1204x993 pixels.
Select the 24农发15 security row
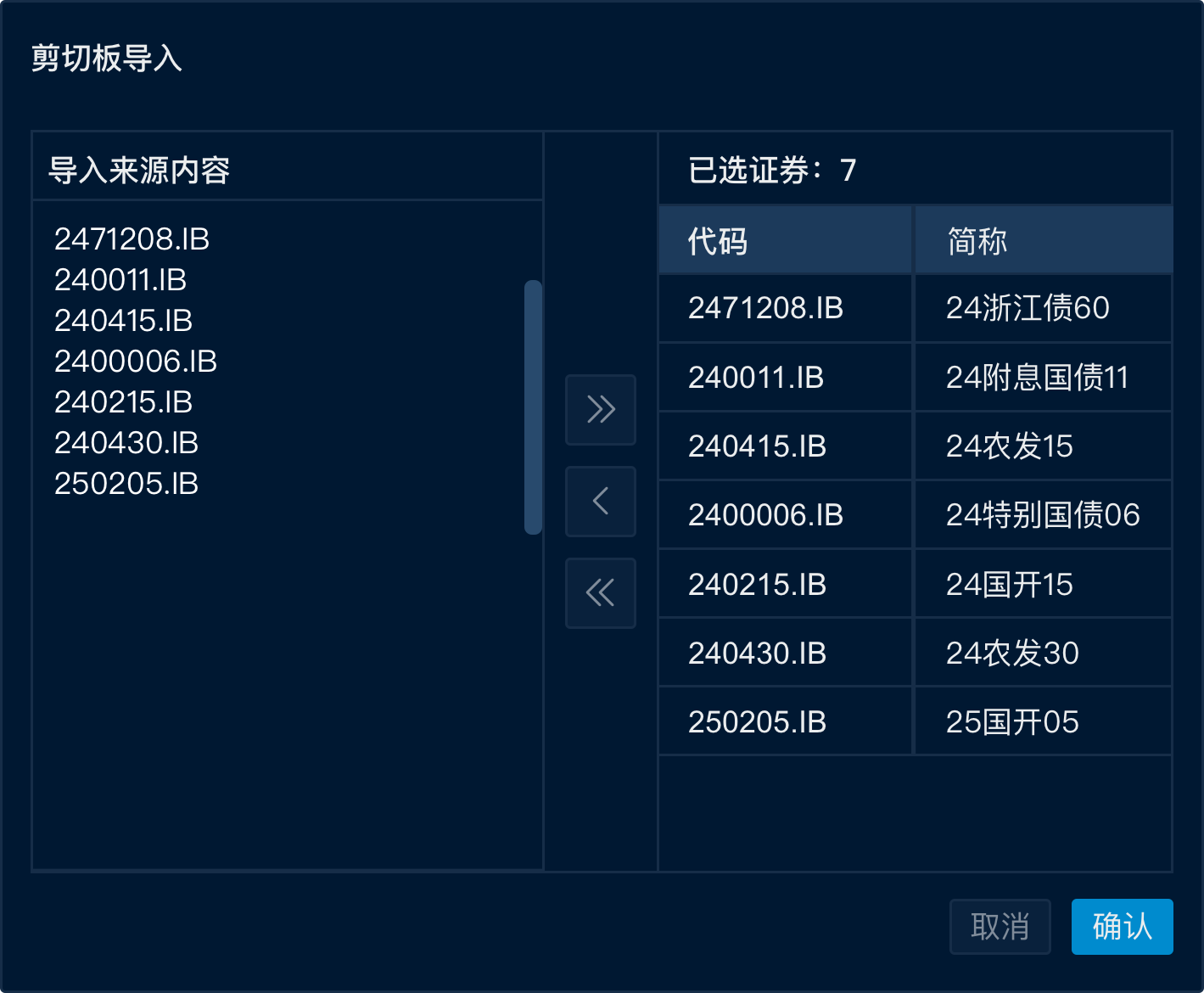tap(914, 446)
